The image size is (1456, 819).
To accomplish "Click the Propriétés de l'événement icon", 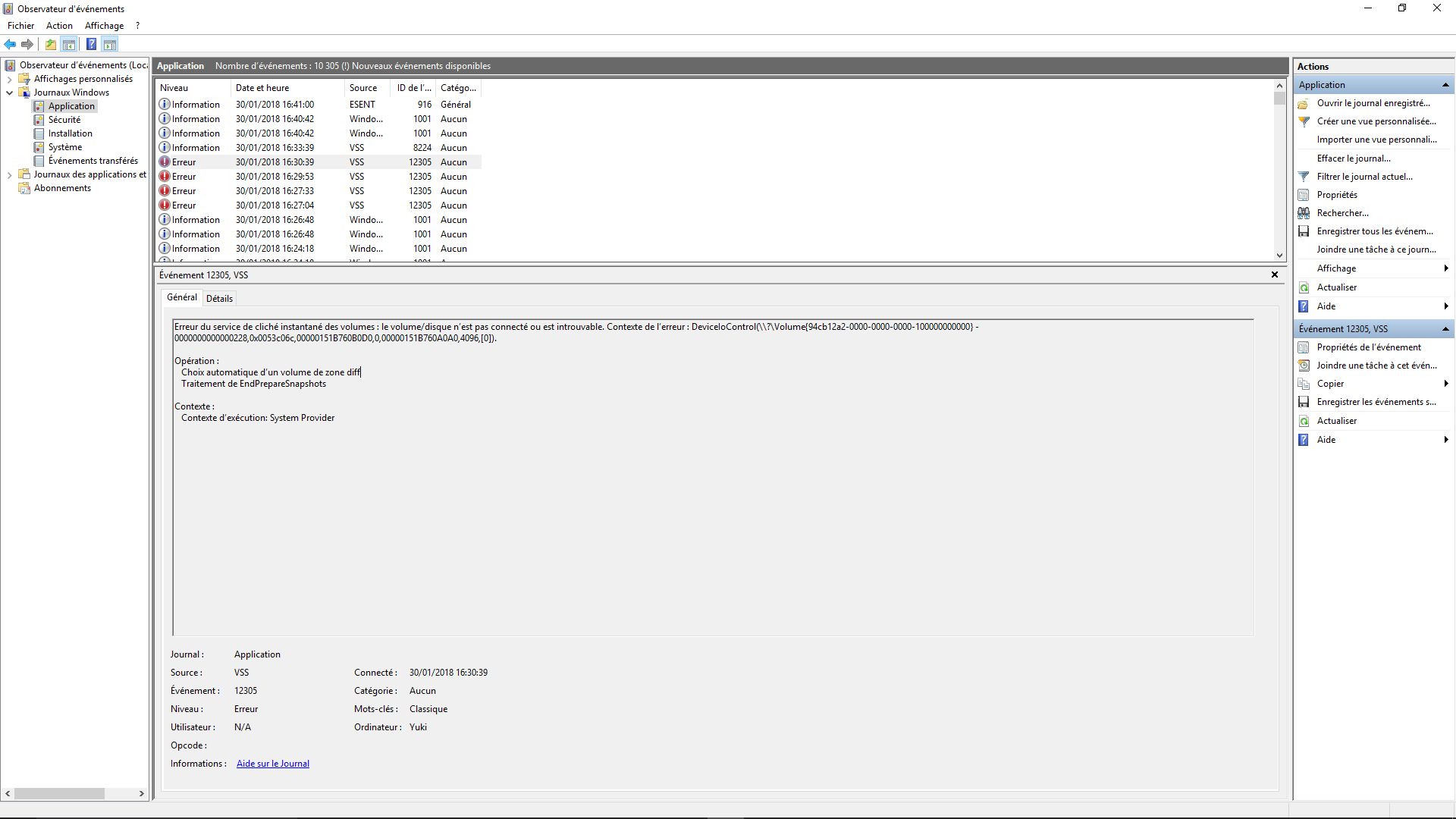I will [x=1304, y=347].
